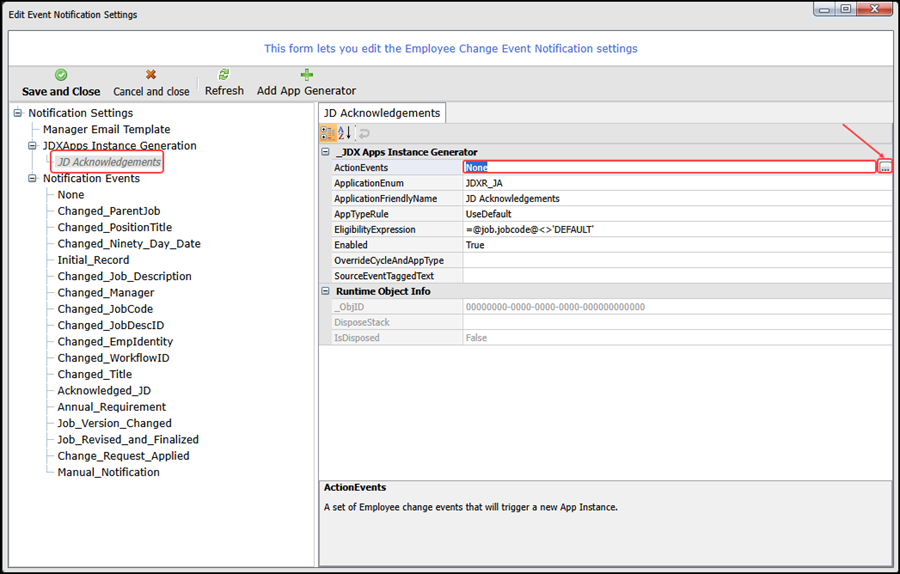
Task: Open ActionEvents editor with ellipsis button
Action: pos(885,168)
